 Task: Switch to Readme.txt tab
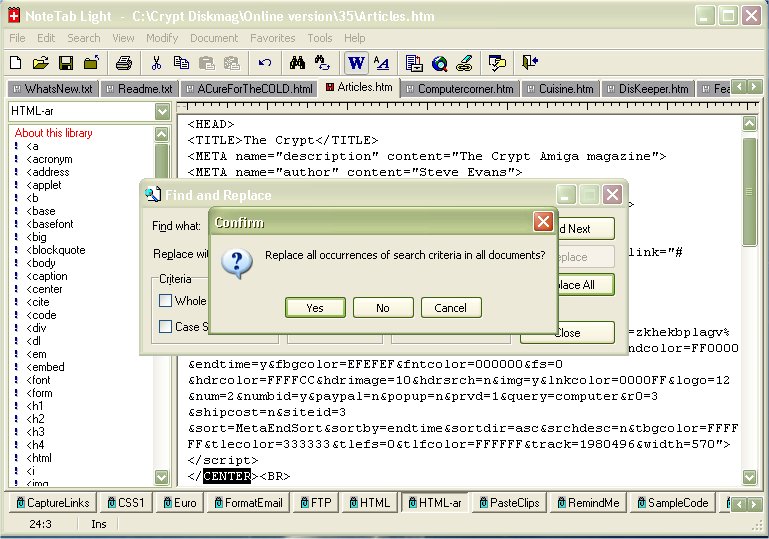coord(140,89)
